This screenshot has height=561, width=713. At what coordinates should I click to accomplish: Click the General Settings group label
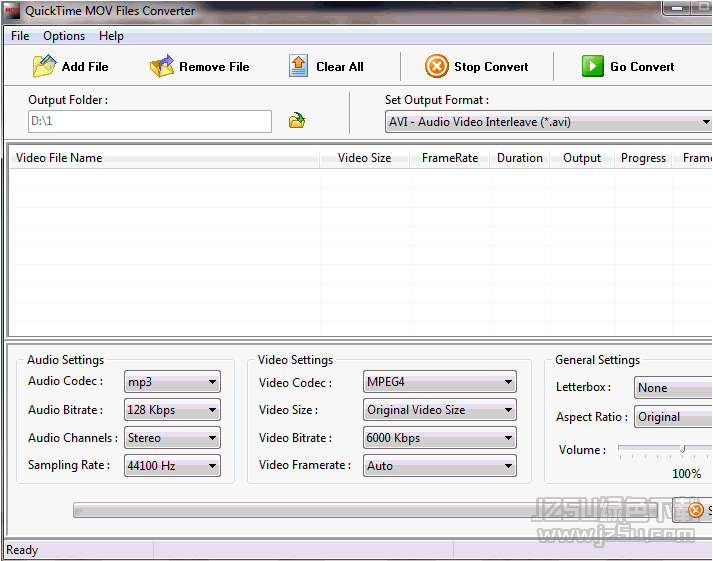[597, 360]
